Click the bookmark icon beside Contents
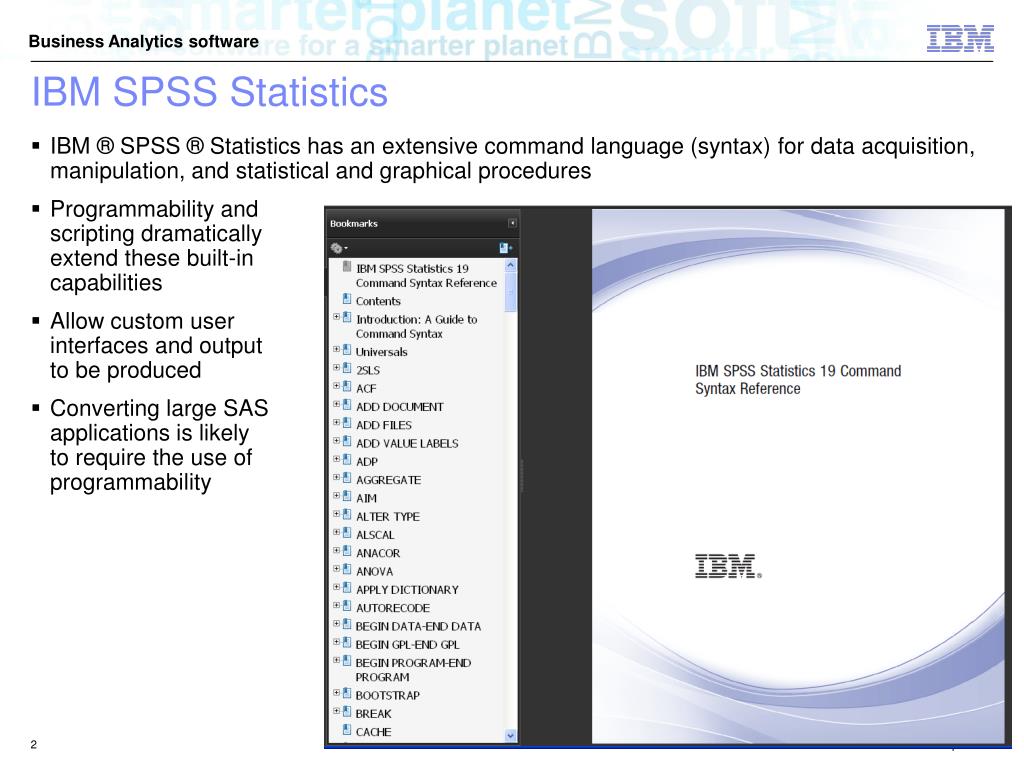Screen dimensions: 1024x768 [x=347, y=299]
